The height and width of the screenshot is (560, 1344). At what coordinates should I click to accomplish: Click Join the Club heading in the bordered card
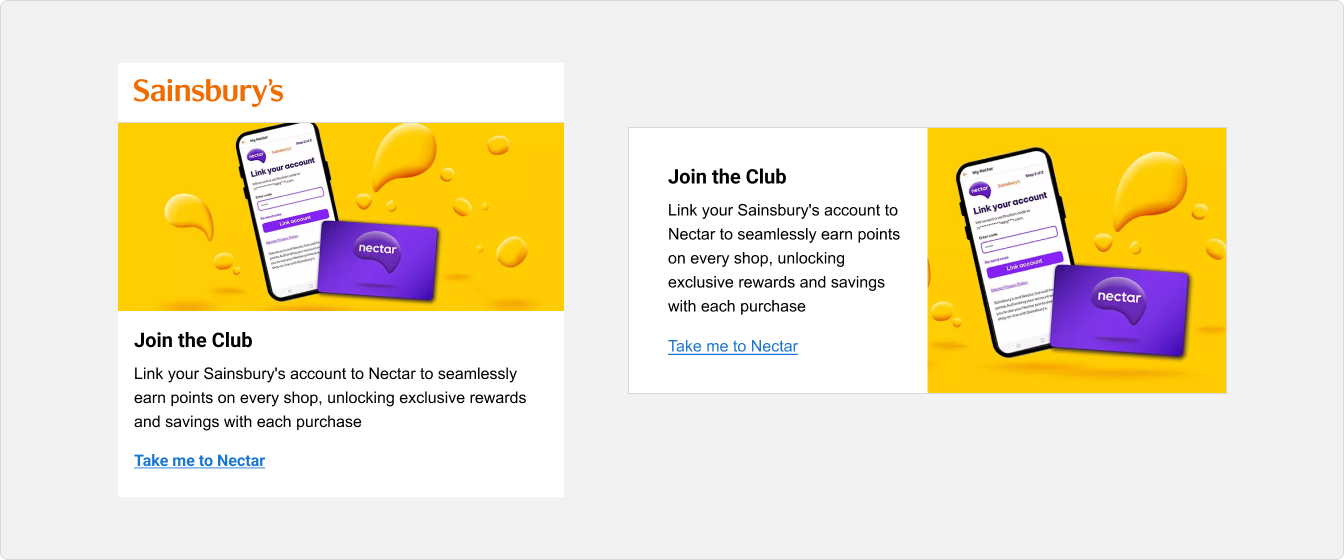pos(727,177)
